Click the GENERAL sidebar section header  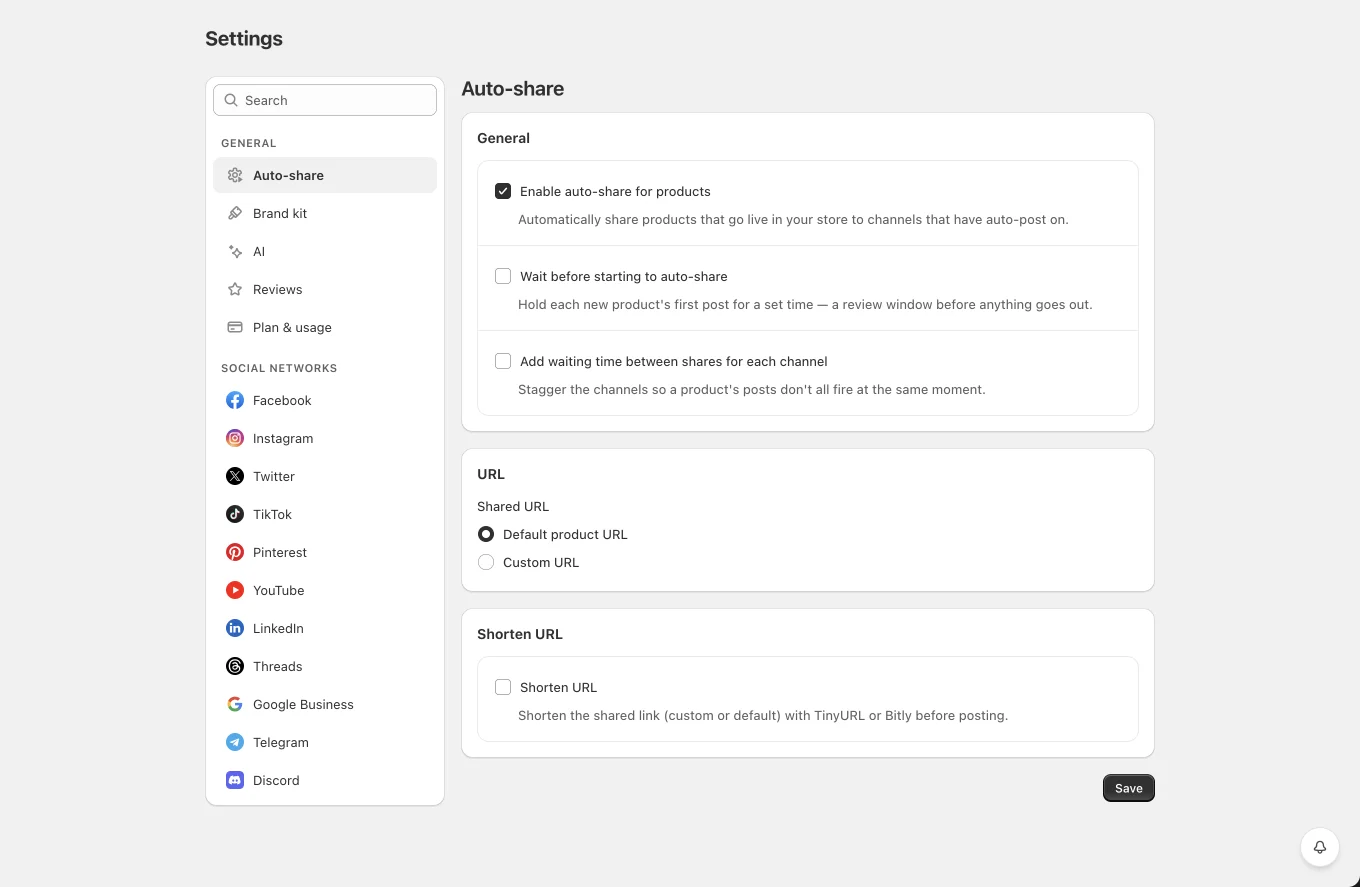[x=249, y=143]
